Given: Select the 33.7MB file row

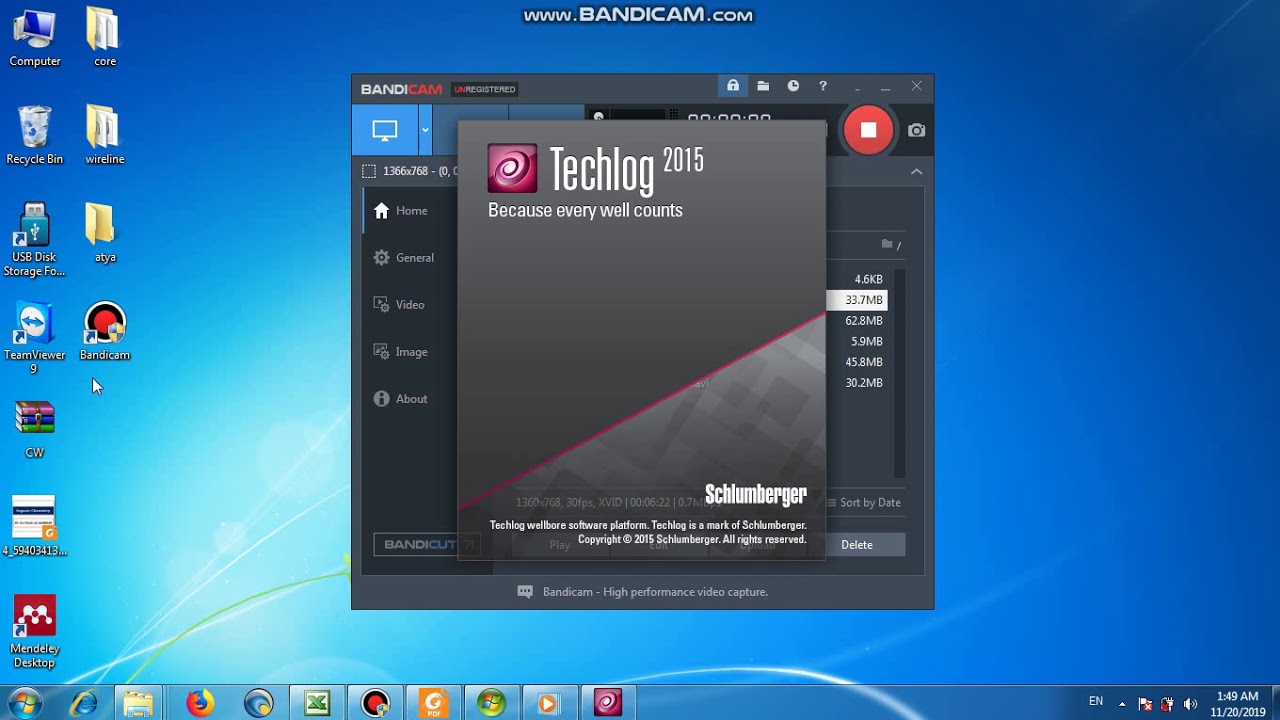Looking at the screenshot, I should 858,300.
